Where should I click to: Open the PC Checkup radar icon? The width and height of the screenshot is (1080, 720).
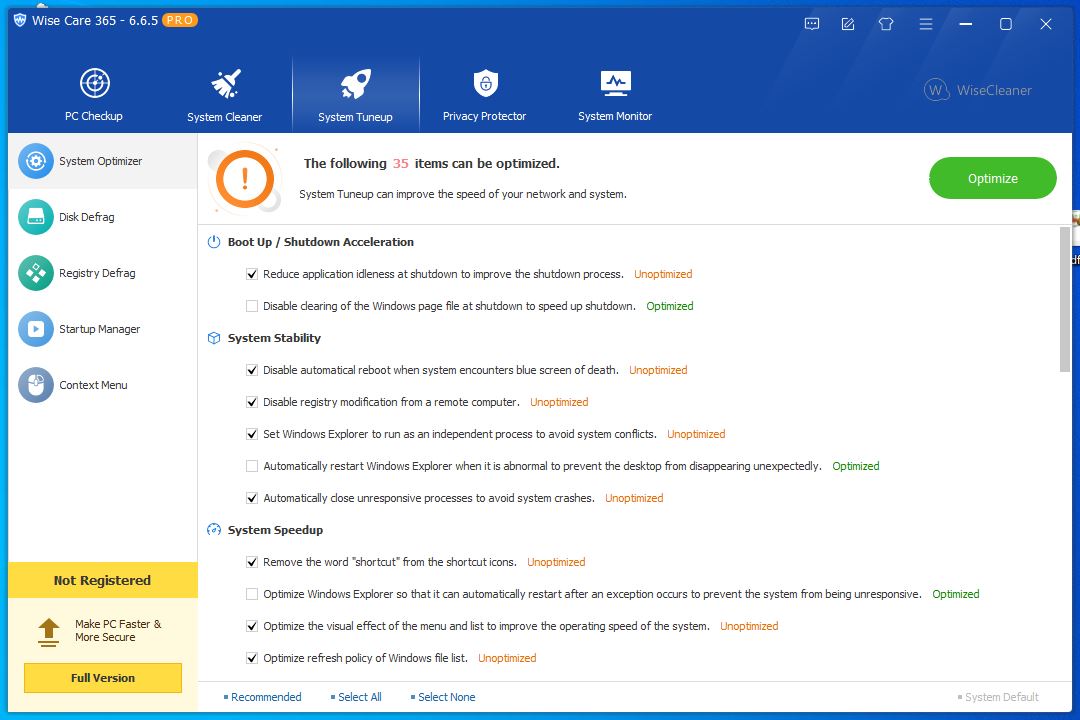94,83
